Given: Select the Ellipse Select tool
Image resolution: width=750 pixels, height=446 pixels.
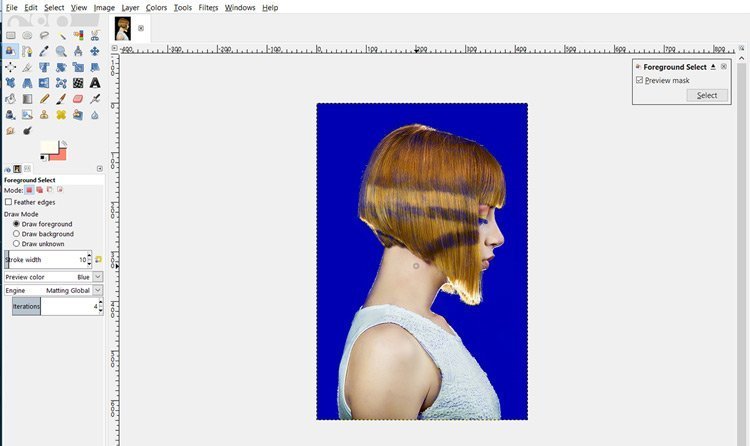Looking at the screenshot, I should pos(27,35).
